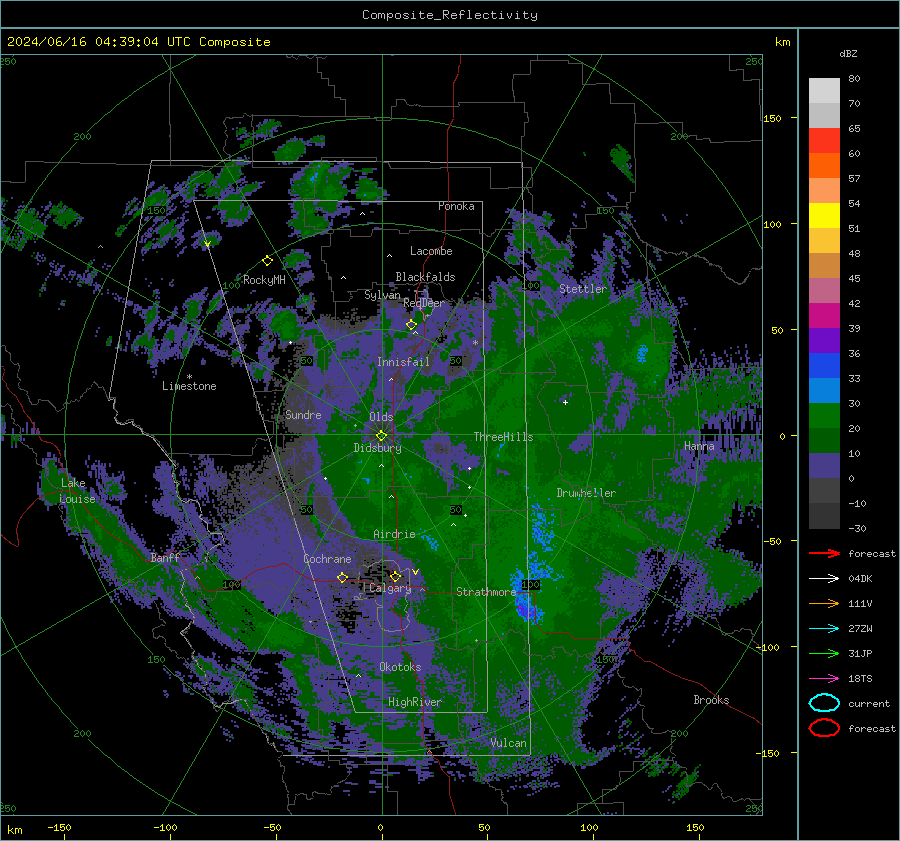Click the Sundre label
900x841 pixels.
[x=303, y=414]
